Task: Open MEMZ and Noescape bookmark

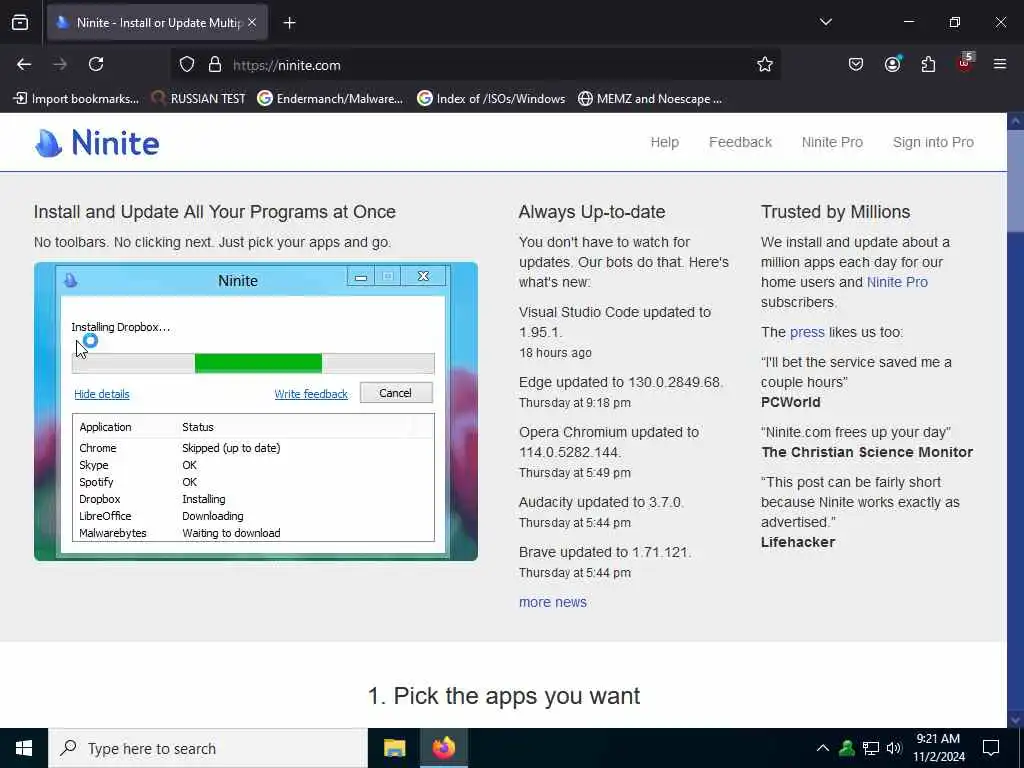Action: (x=650, y=99)
